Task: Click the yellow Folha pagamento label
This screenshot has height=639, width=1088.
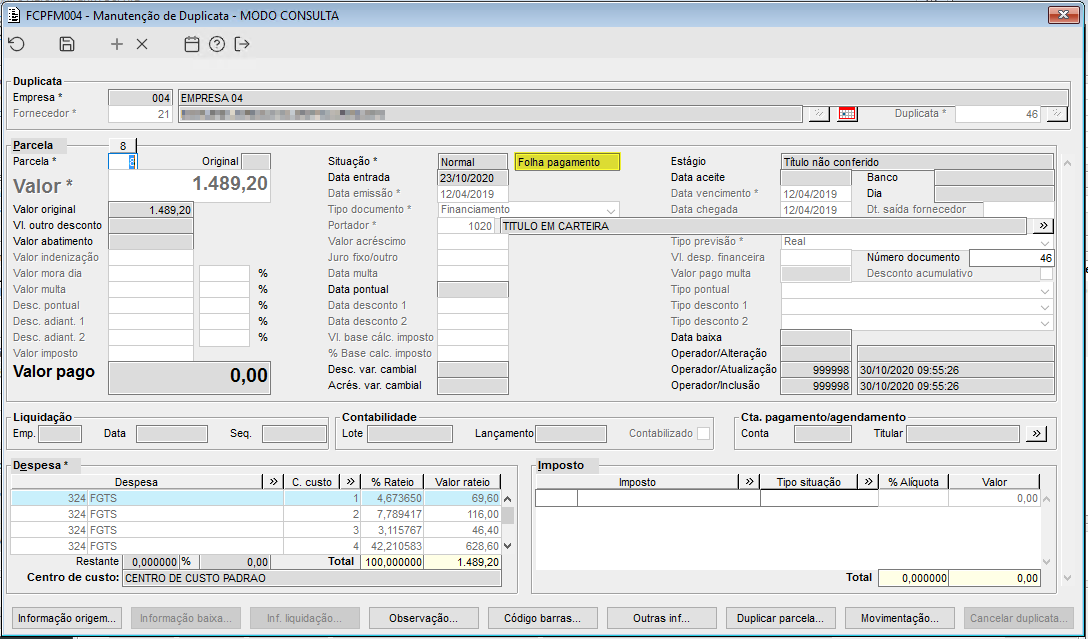Action: (x=568, y=162)
